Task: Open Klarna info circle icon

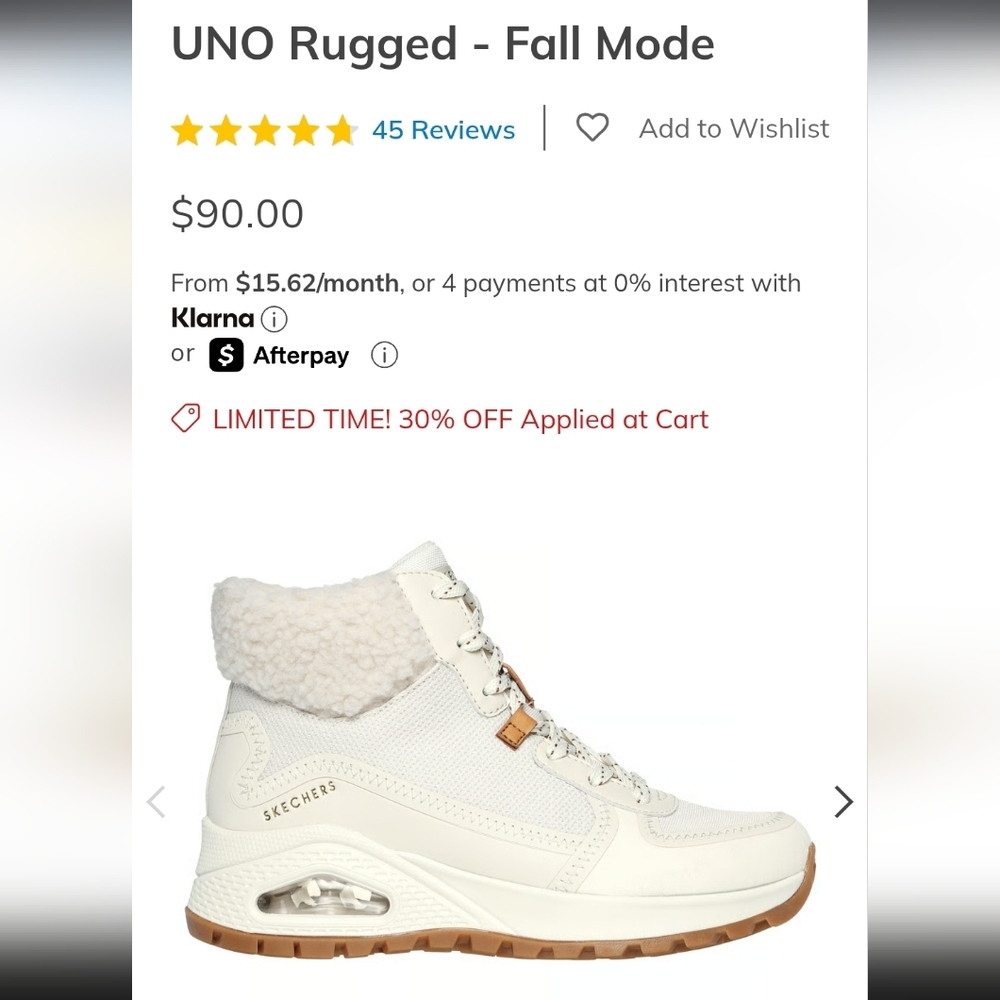Action: click(x=274, y=318)
